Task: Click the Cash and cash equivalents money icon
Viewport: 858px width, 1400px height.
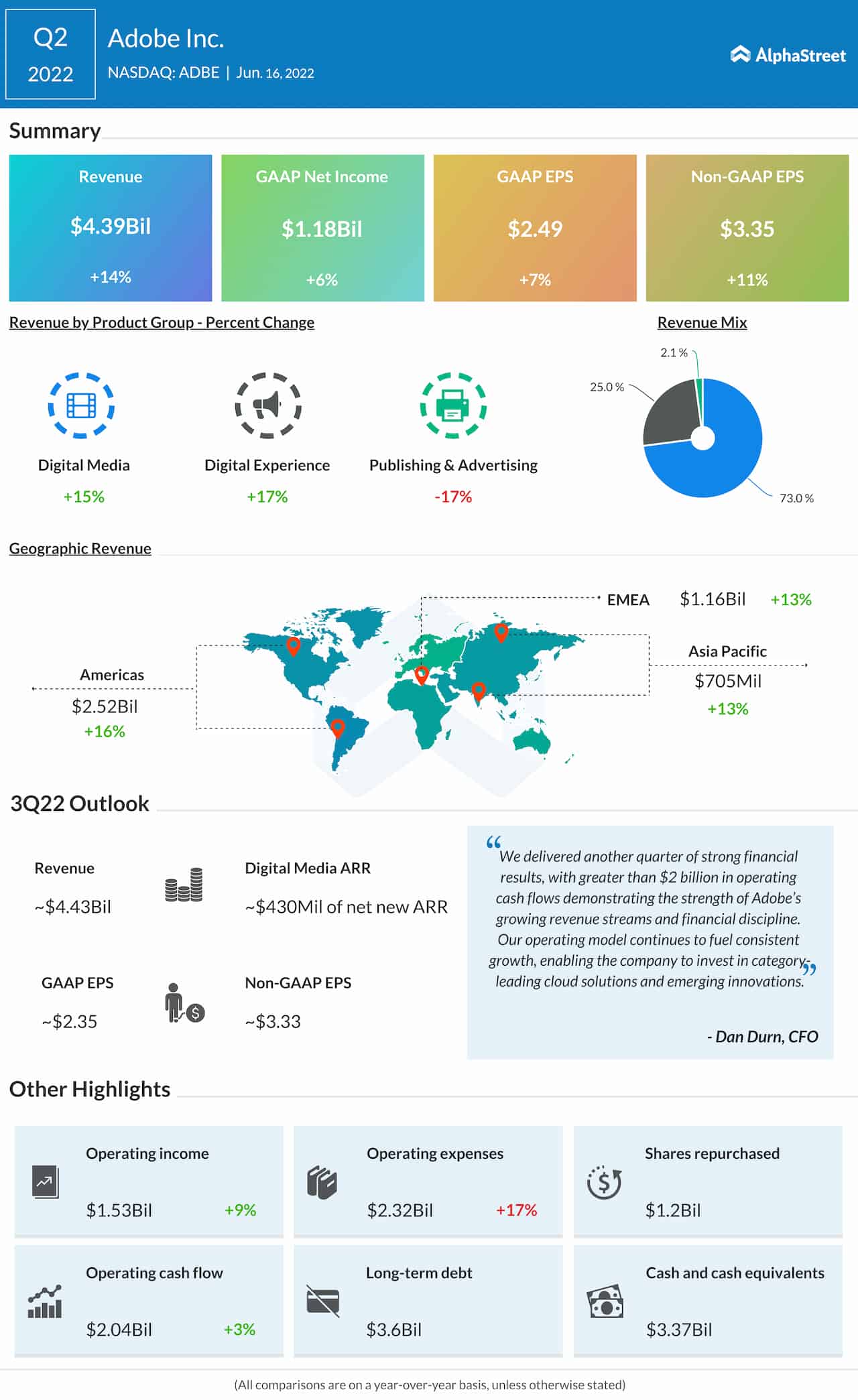Action: pos(605,1301)
